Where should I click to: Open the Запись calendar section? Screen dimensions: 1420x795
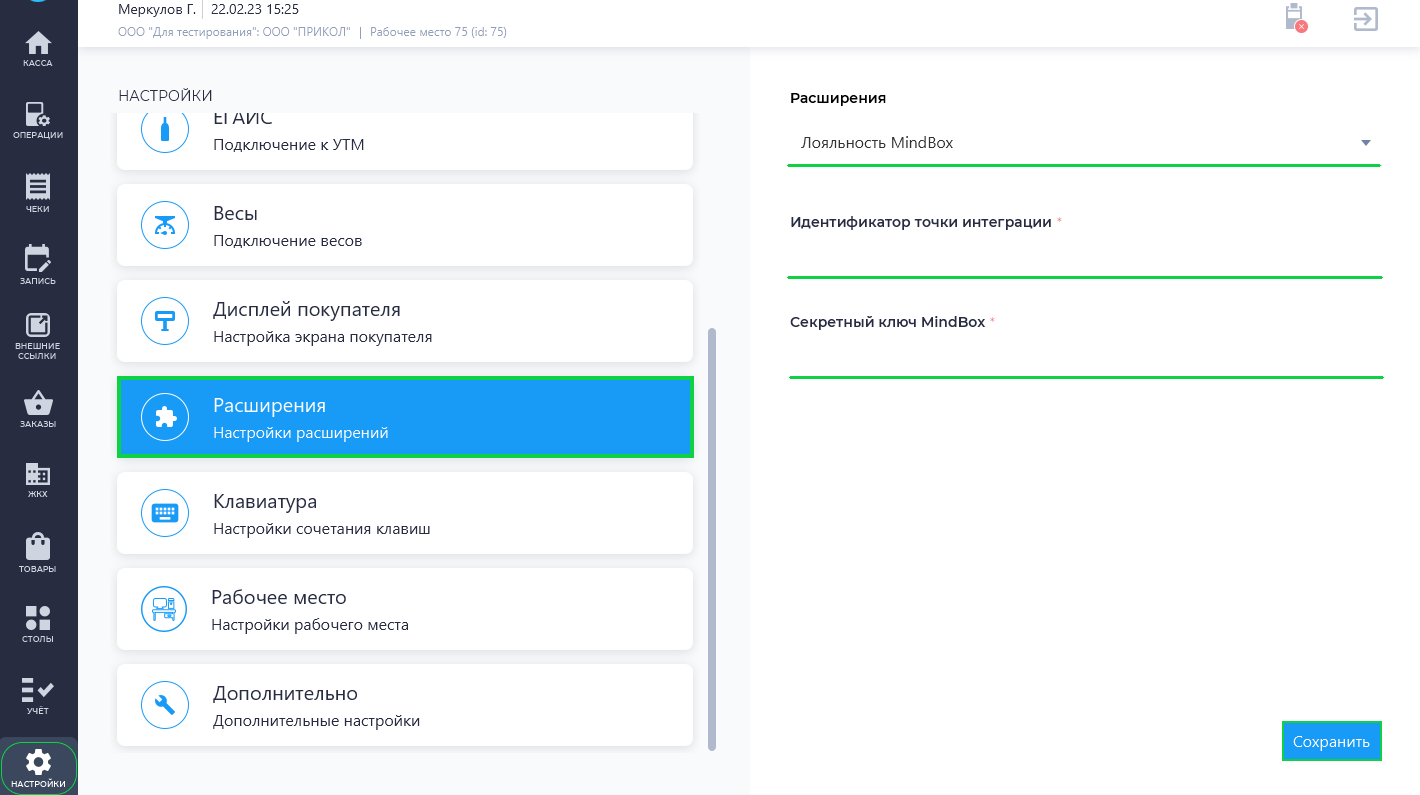point(38,266)
